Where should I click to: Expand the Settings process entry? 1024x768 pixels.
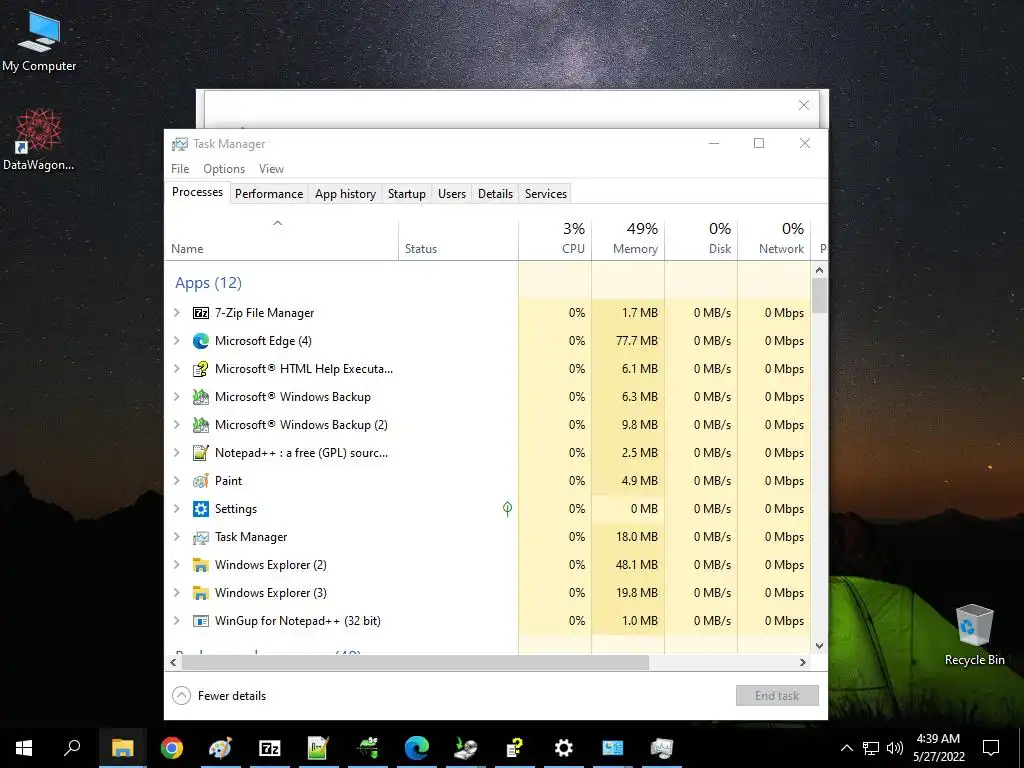click(176, 509)
